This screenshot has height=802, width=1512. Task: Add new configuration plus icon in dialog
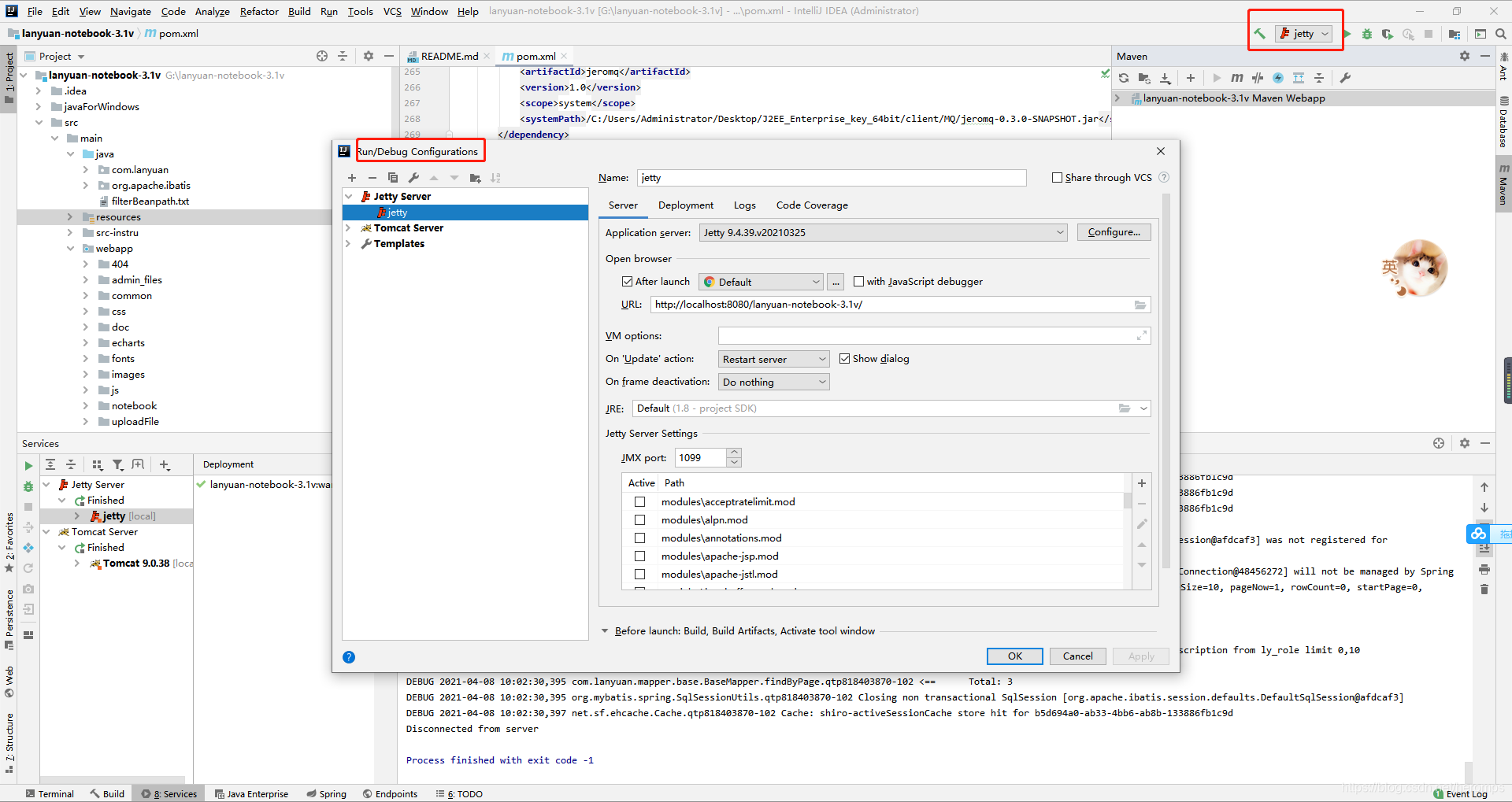pos(352,178)
